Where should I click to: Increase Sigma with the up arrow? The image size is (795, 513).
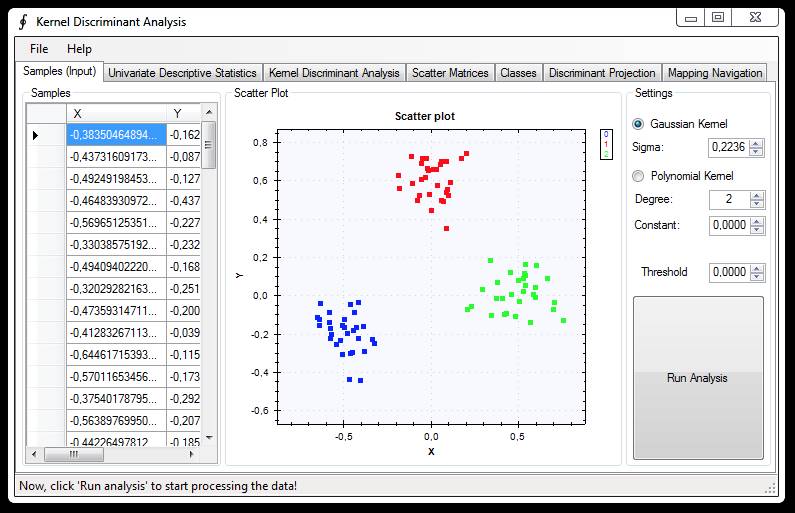point(756,143)
